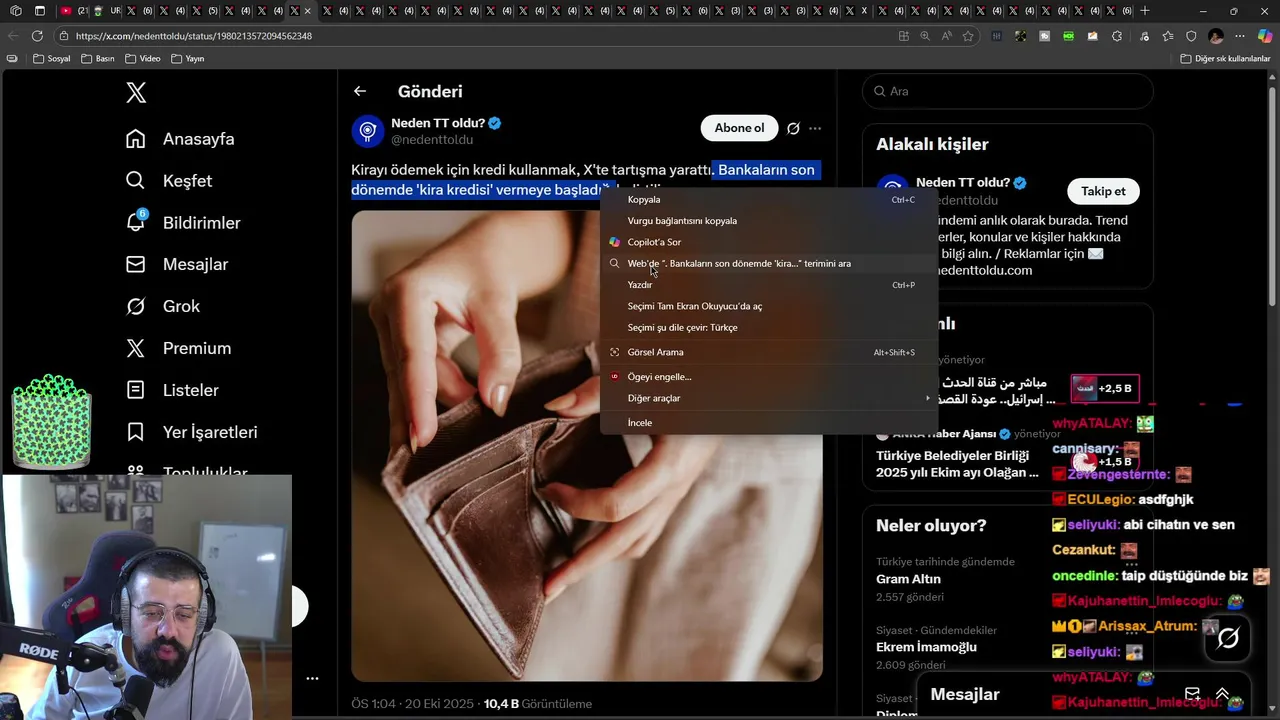Screen dimensions: 1280x720
Task: Add this page to favorites star
Action: click(x=968, y=36)
